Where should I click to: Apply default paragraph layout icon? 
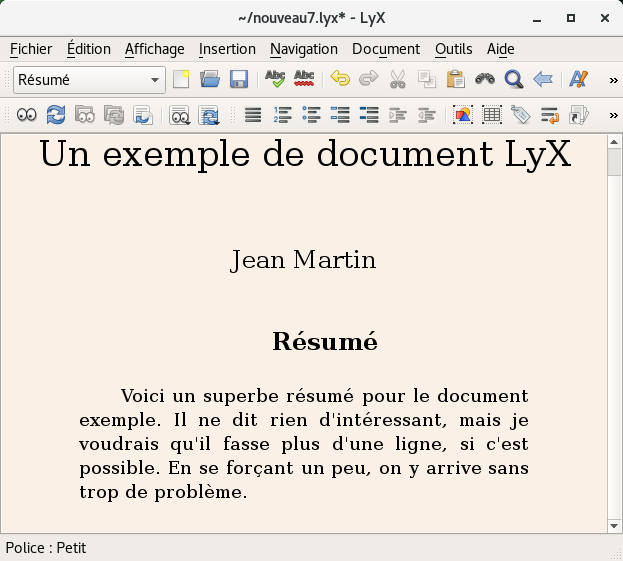[253, 115]
